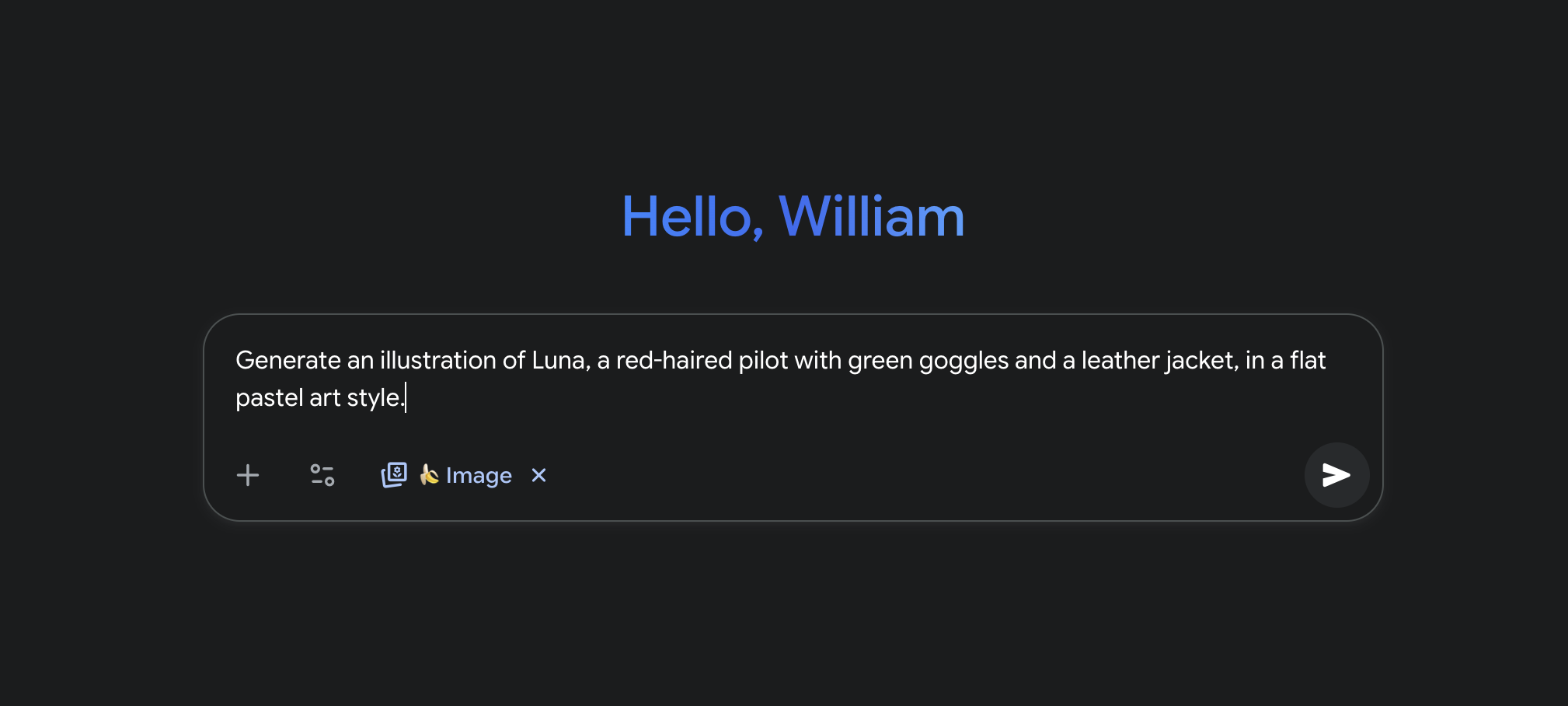The image size is (1568, 706).
Task: Open the tools sliders icon
Action: (x=322, y=475)
